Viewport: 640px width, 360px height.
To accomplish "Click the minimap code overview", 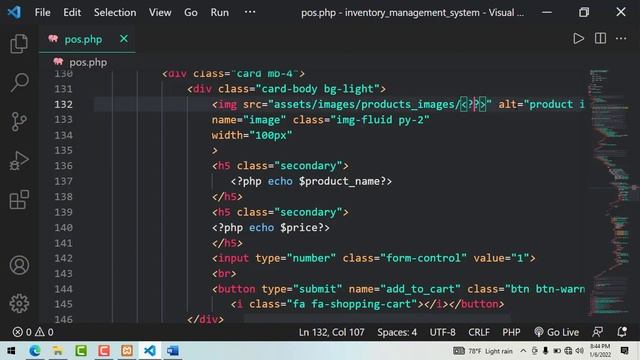I will click(610, 194).
